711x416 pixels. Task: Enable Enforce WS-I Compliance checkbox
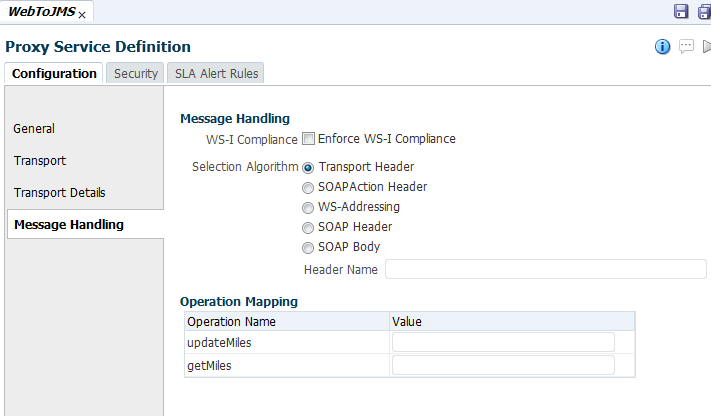click(309, 139)
